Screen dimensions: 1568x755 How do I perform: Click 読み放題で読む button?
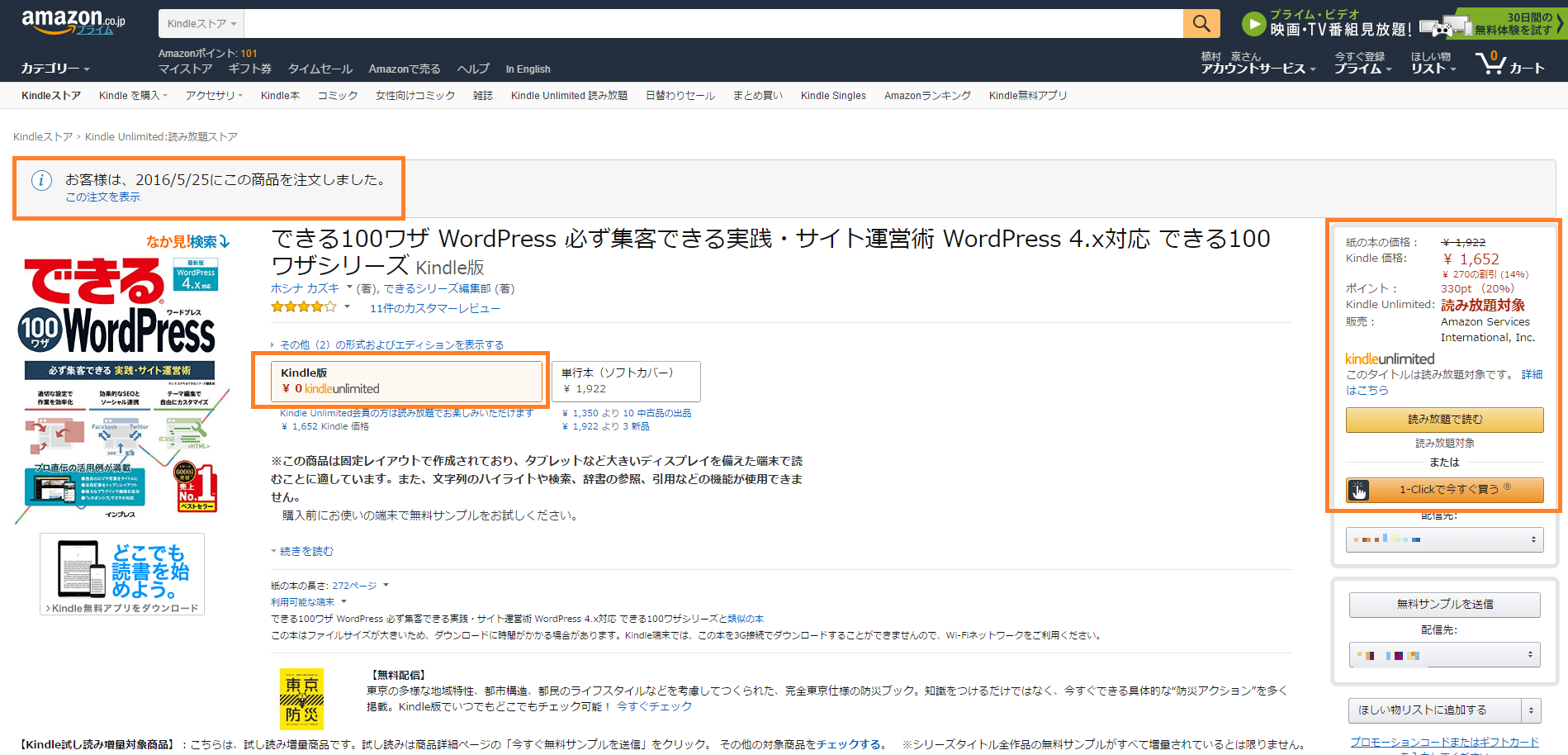(1444, 420)
